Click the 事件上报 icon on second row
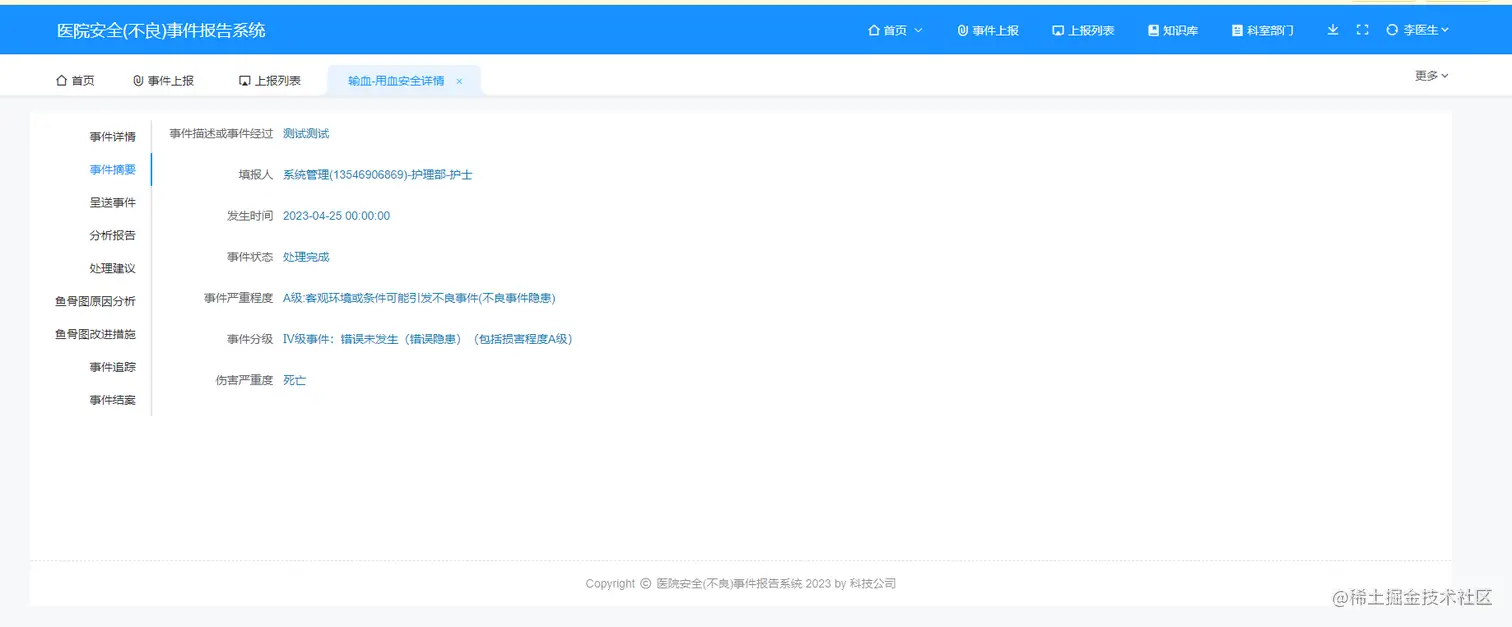This screenshot has width=1512, height=627. 137,80
